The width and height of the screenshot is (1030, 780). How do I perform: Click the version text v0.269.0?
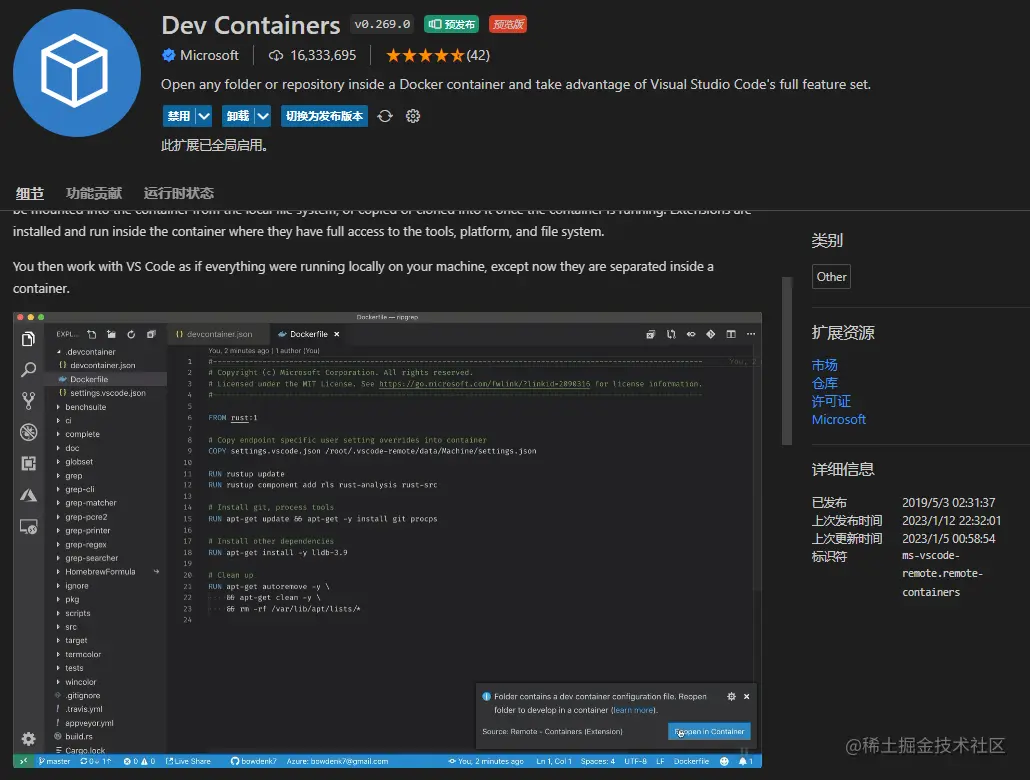click(x=382, y=24)
